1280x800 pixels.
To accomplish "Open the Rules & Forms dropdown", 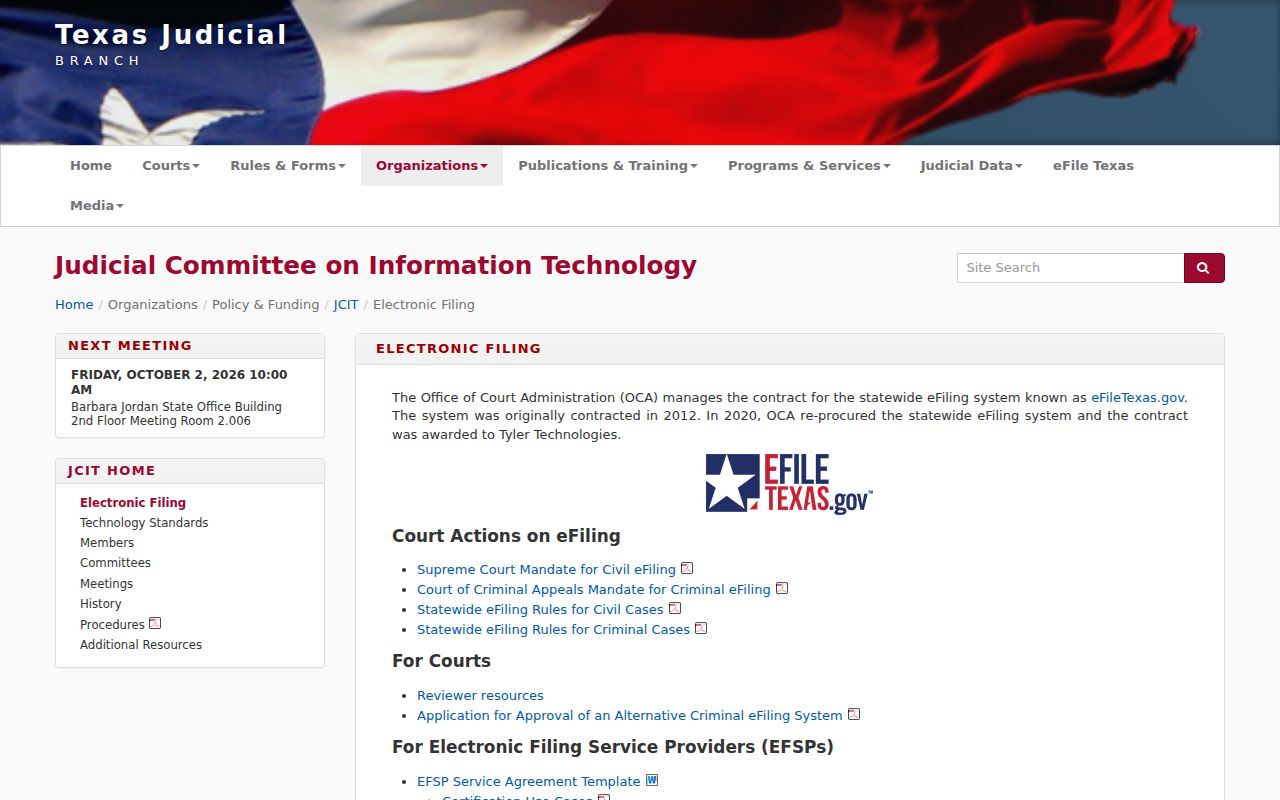I will [288, 166].
